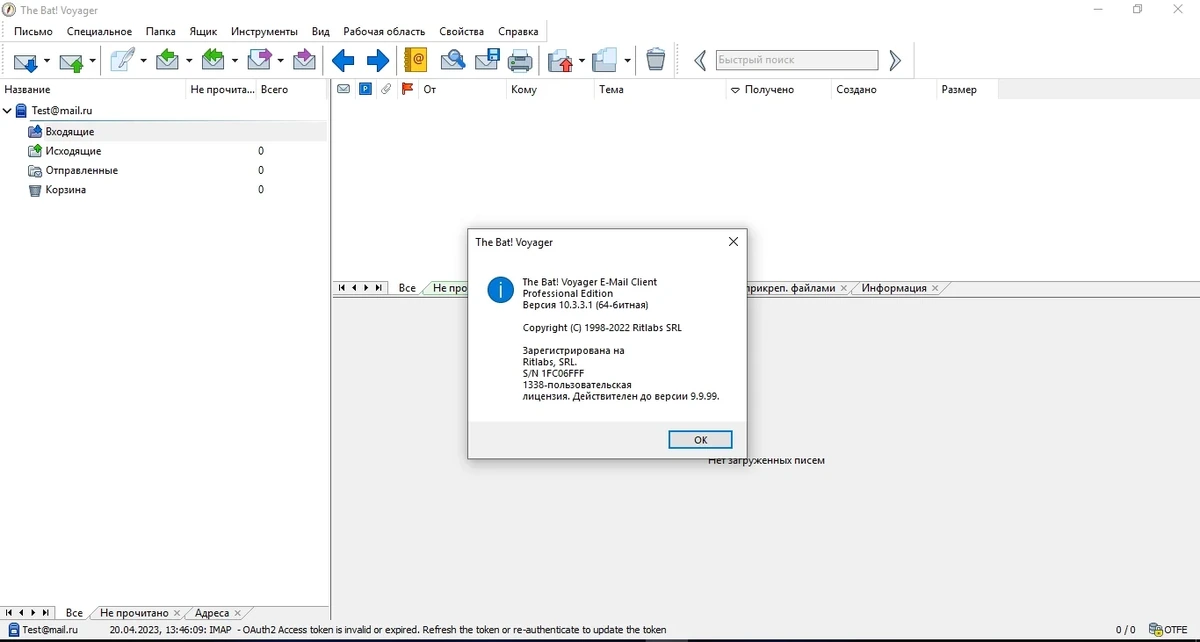Click into the Быстрый поиск search field
Viewport: 1200px width, 642px height.
[797, 60]
